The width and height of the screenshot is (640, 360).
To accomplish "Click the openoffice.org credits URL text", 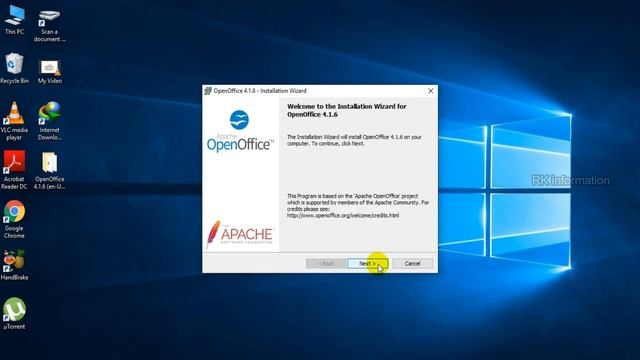I will pyautogui.click(x=343, y=216).
